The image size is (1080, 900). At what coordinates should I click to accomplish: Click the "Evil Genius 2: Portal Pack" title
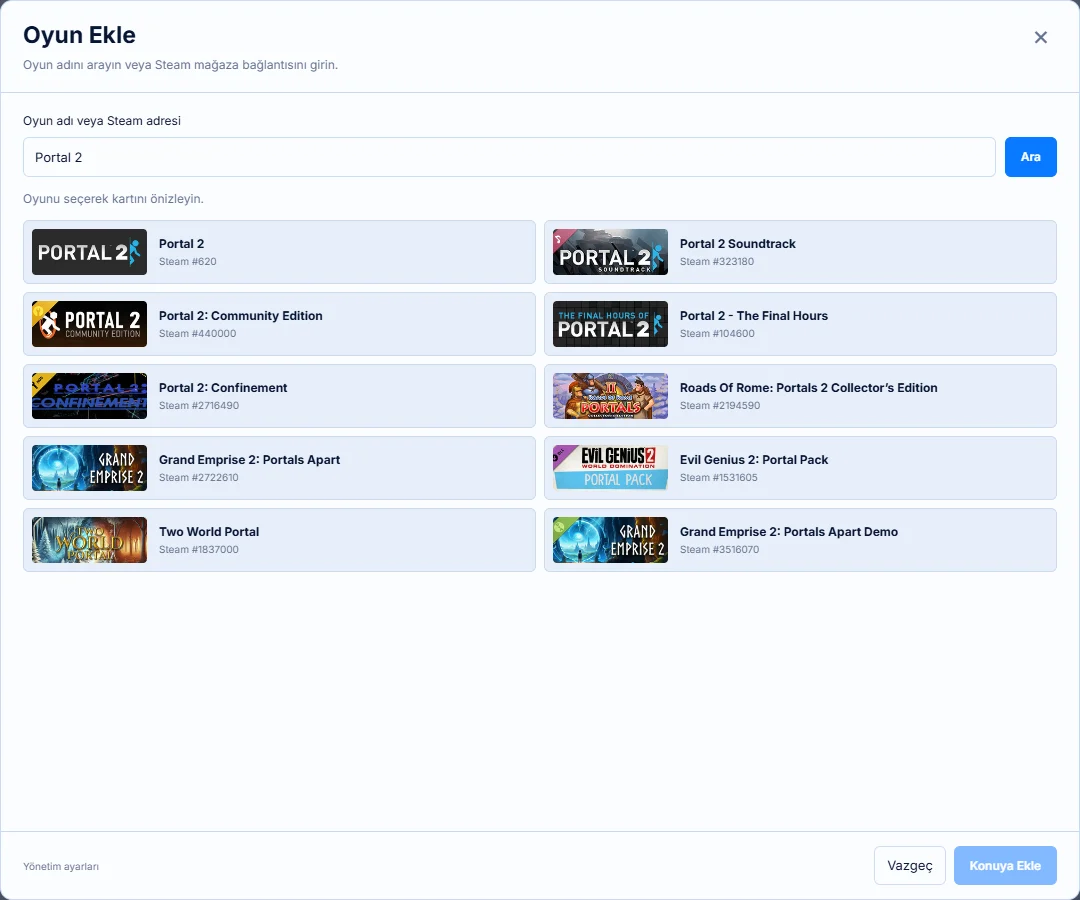pyautogui.click(x=754, y=459)
